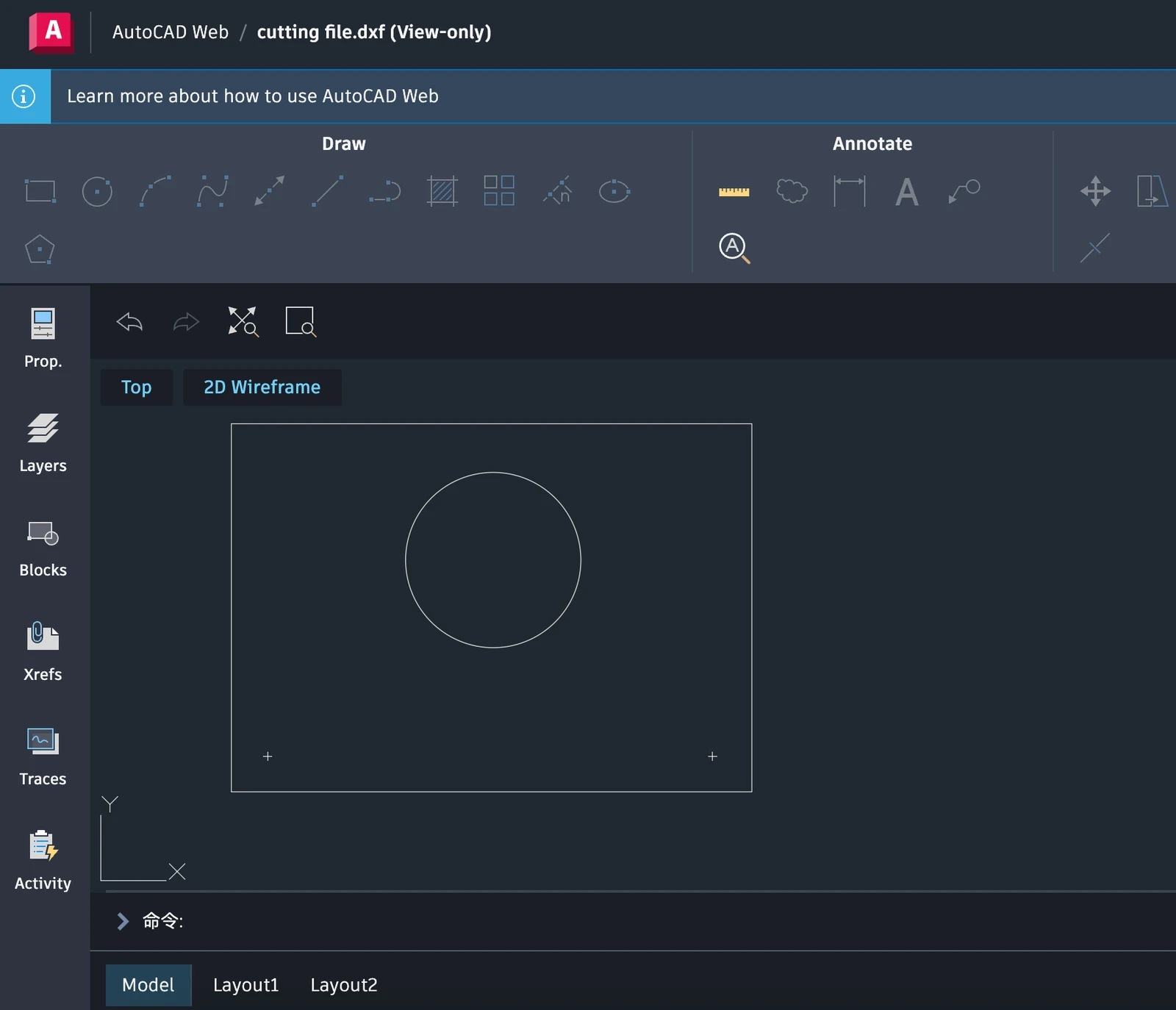The width and height of the screenshot is (1176, 1010).
Task: Select the Line draw tool
Action: point(327,191)
